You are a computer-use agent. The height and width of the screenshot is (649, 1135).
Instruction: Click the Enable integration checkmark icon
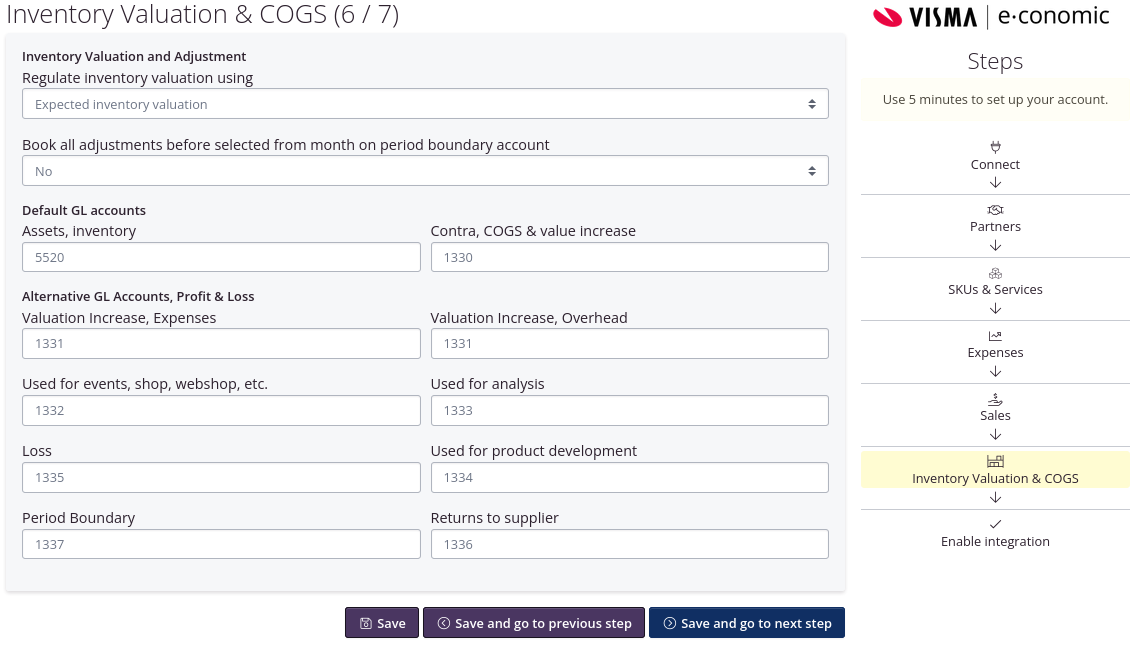coord(995,524)
